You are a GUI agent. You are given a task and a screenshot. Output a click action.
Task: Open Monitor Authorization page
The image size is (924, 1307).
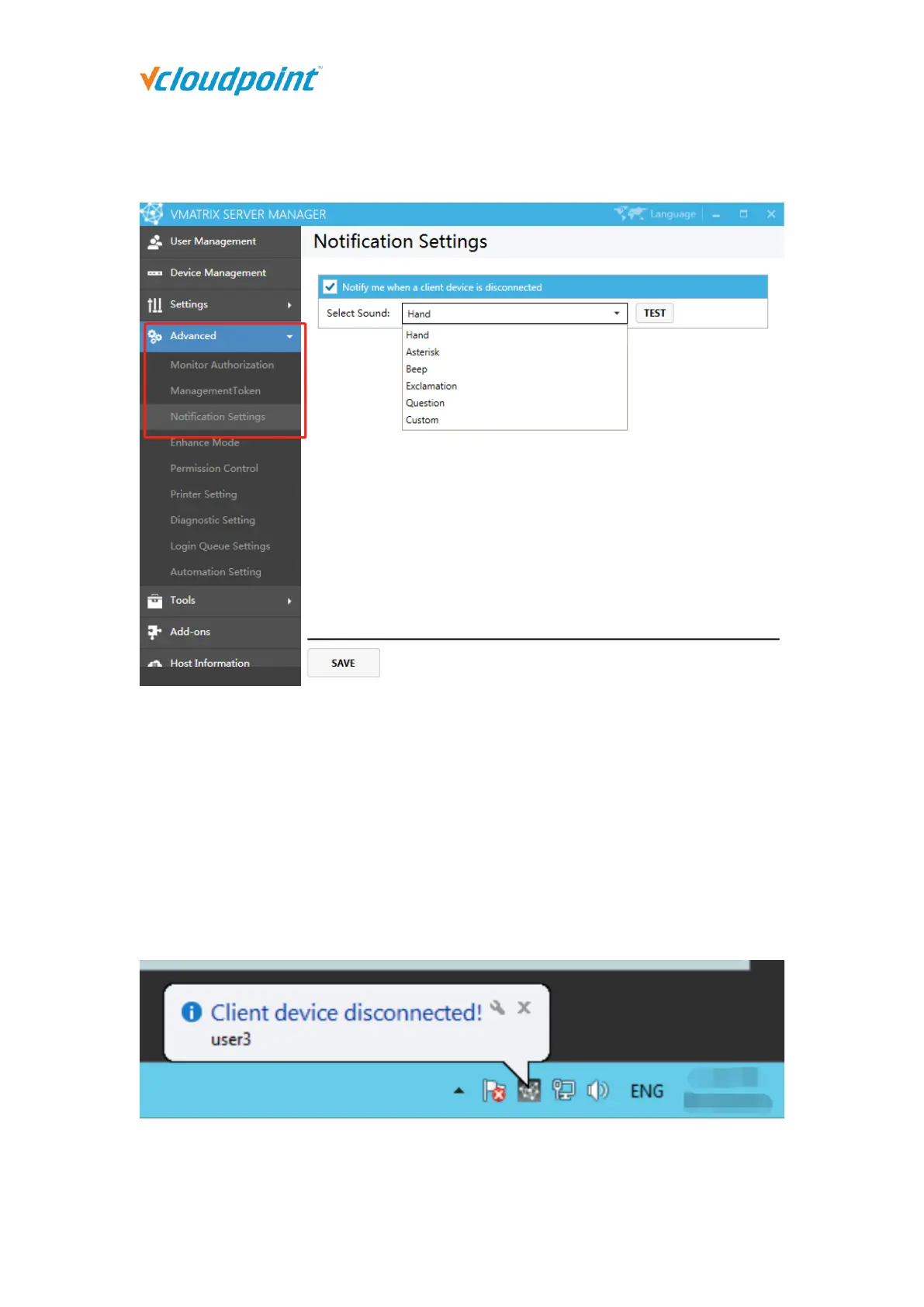tap(220, 365)
